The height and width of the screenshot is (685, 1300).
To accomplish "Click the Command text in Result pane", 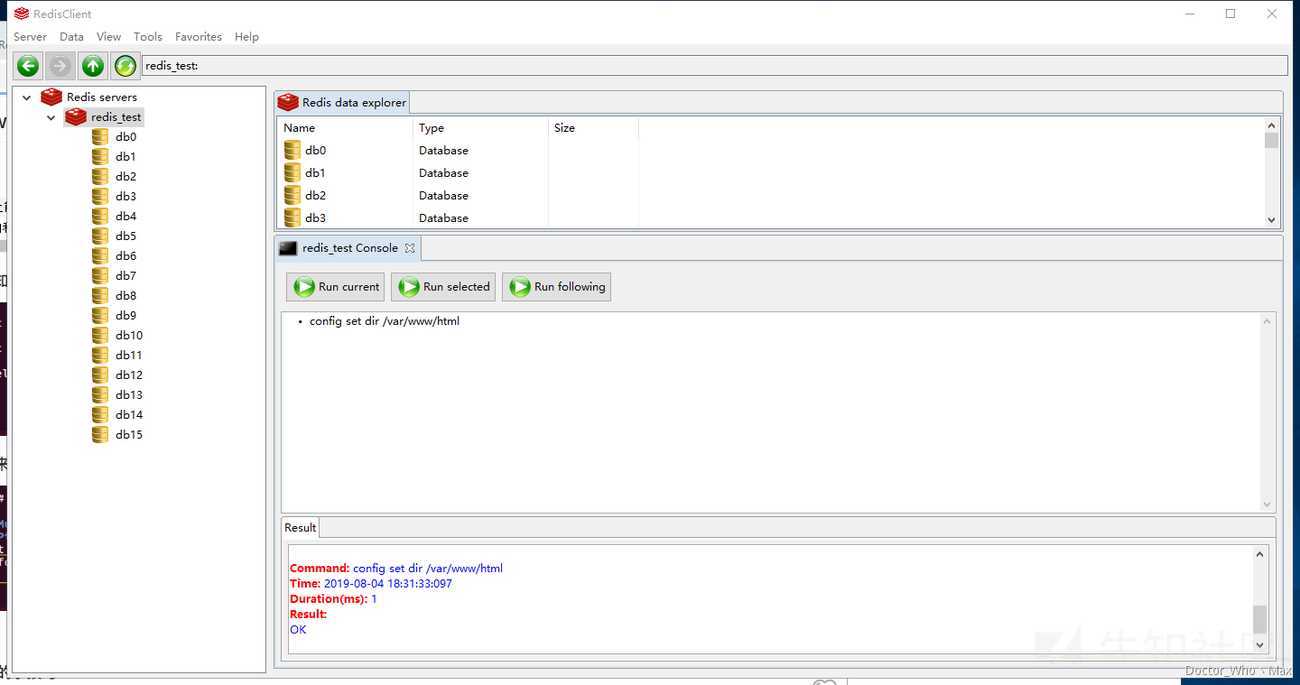I will click(x=428, y=568).
